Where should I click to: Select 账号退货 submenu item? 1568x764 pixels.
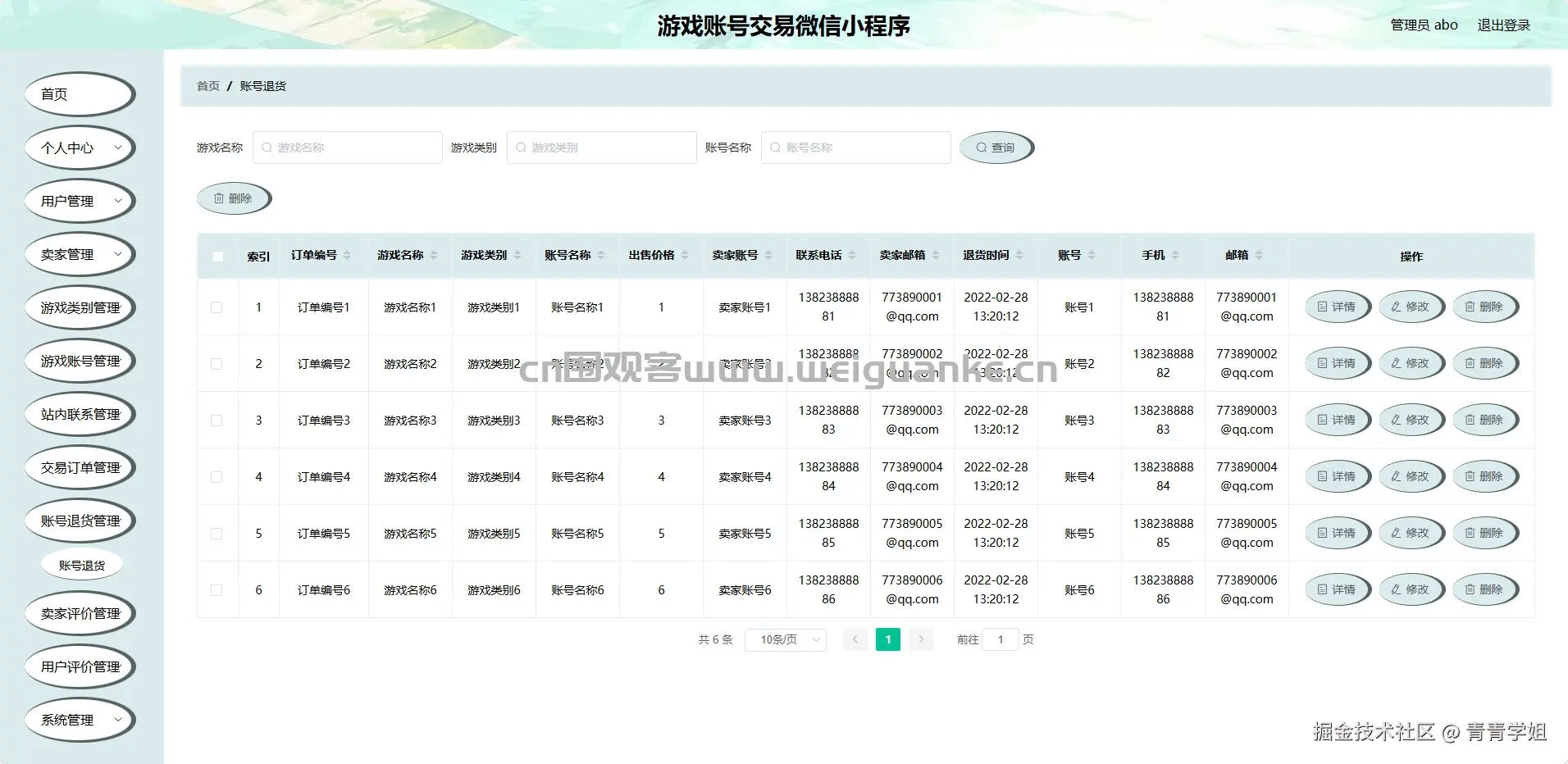[x=82, y=566]
